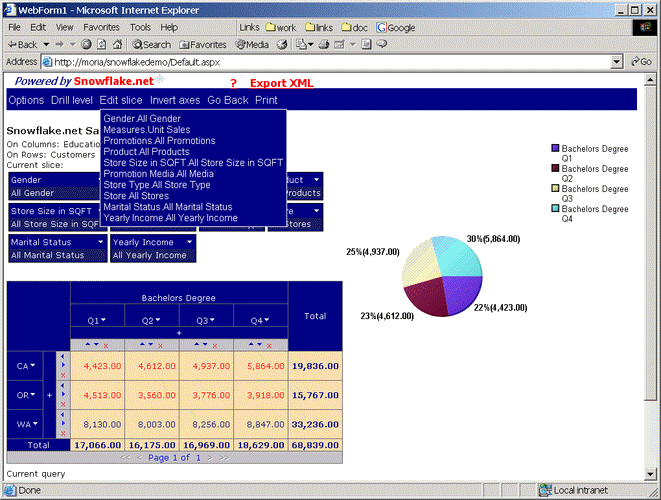Open the Marital Status slice dropdown
The width and height of the screenshot is (661, 500).
(x=101, y=242)
